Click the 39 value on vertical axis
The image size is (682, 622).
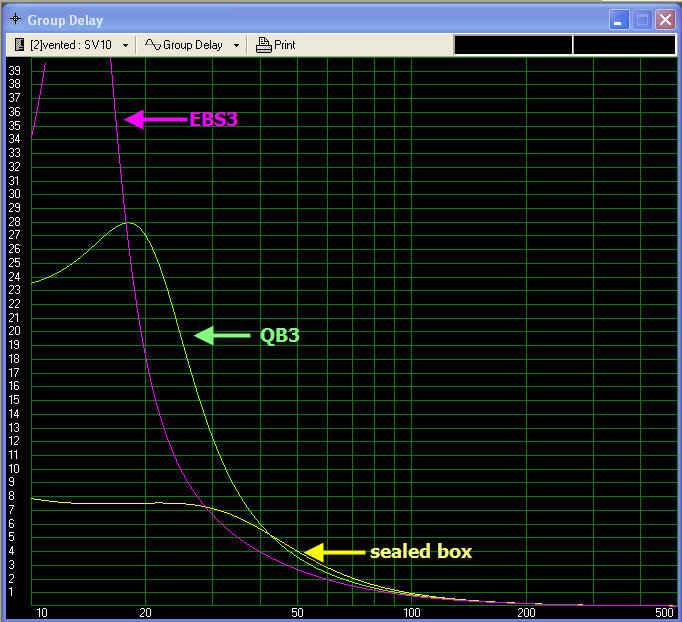coord(14,70)
